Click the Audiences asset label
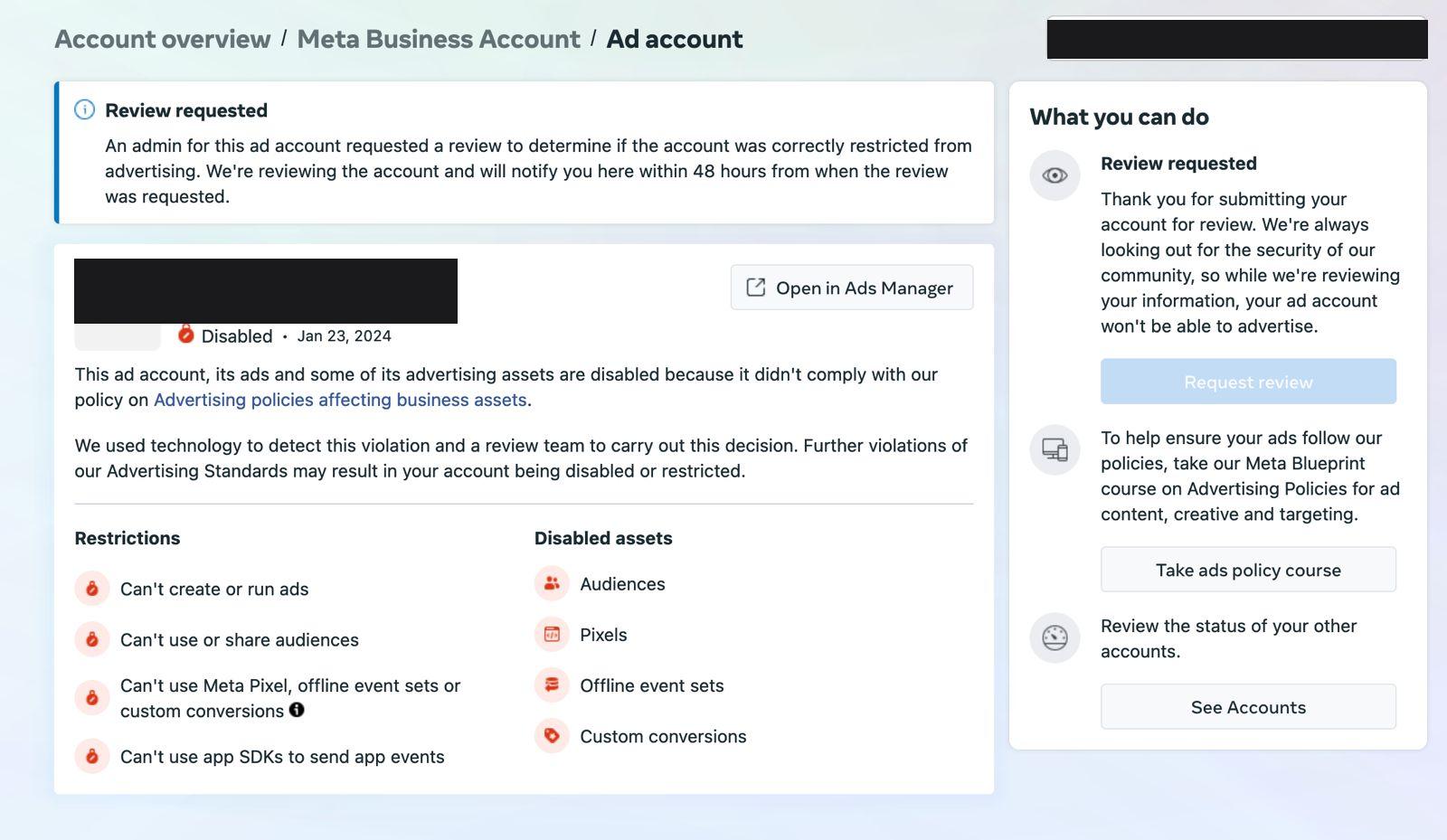The height and width of the screenshot is (840, 1447). coord(622,584)
